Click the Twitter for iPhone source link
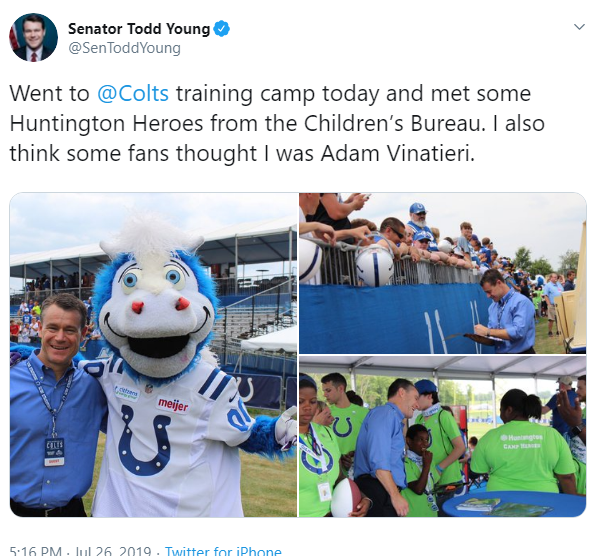This screenshot has width=595, height=556. click(223, 551)
